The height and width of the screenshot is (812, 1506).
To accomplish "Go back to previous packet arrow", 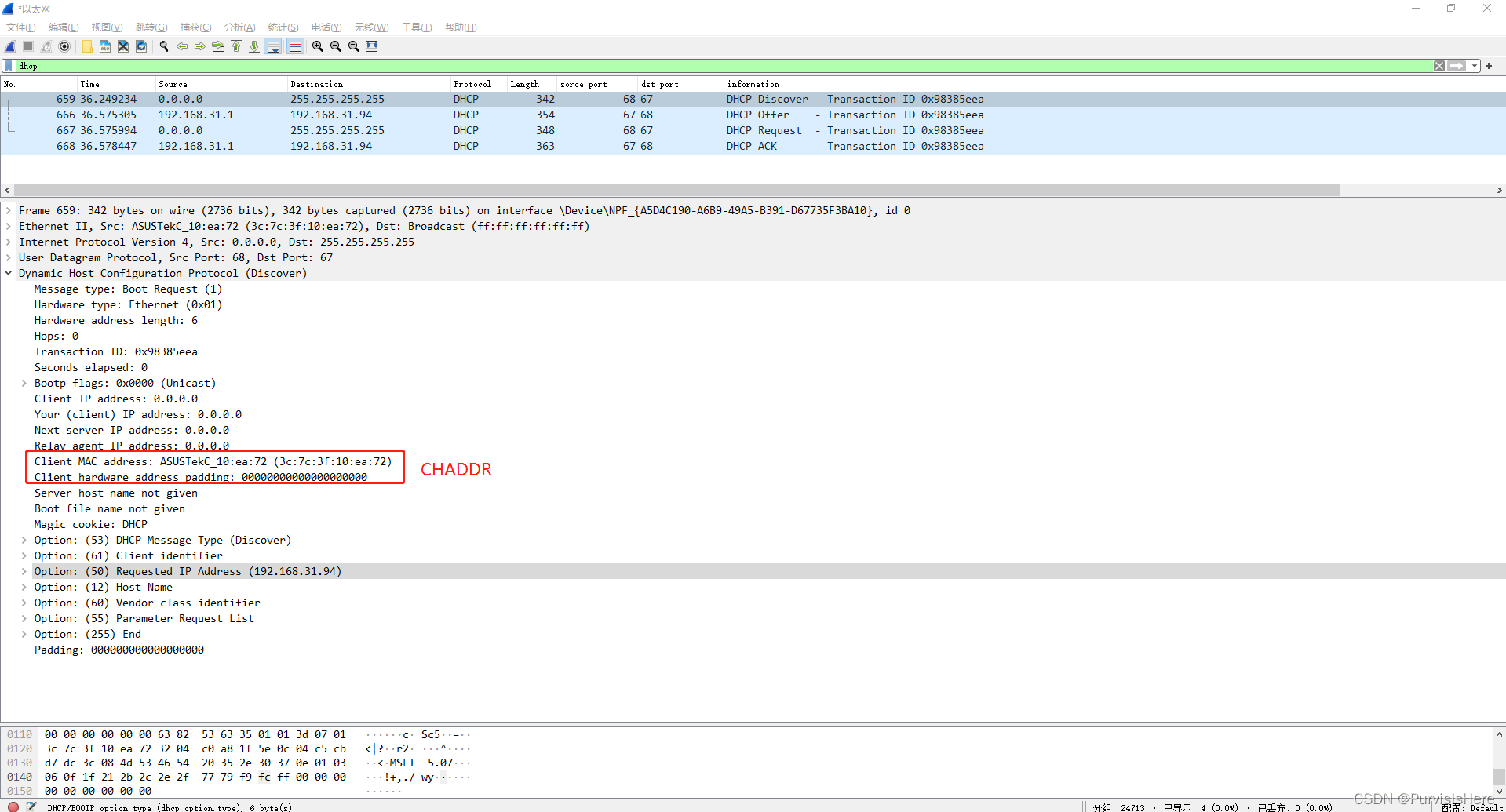I will 182,47.
